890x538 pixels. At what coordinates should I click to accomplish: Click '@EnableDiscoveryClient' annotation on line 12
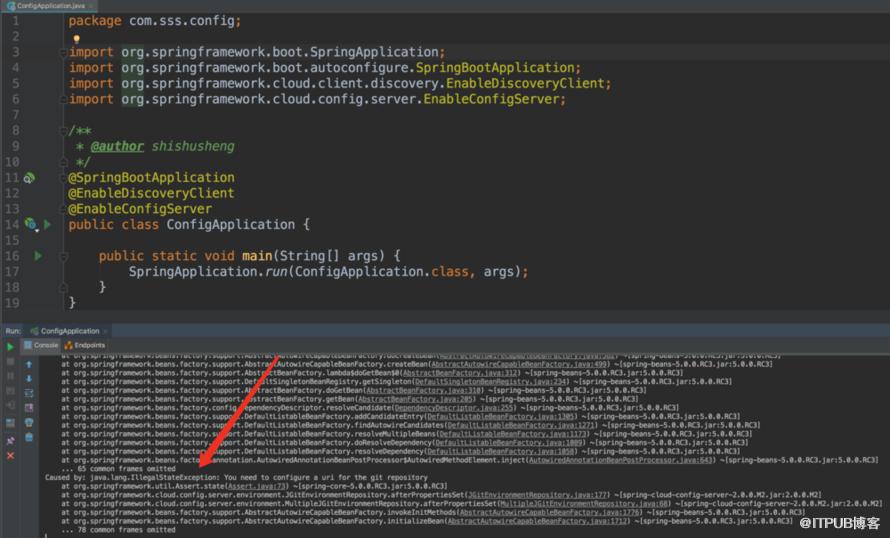(151, 194)
